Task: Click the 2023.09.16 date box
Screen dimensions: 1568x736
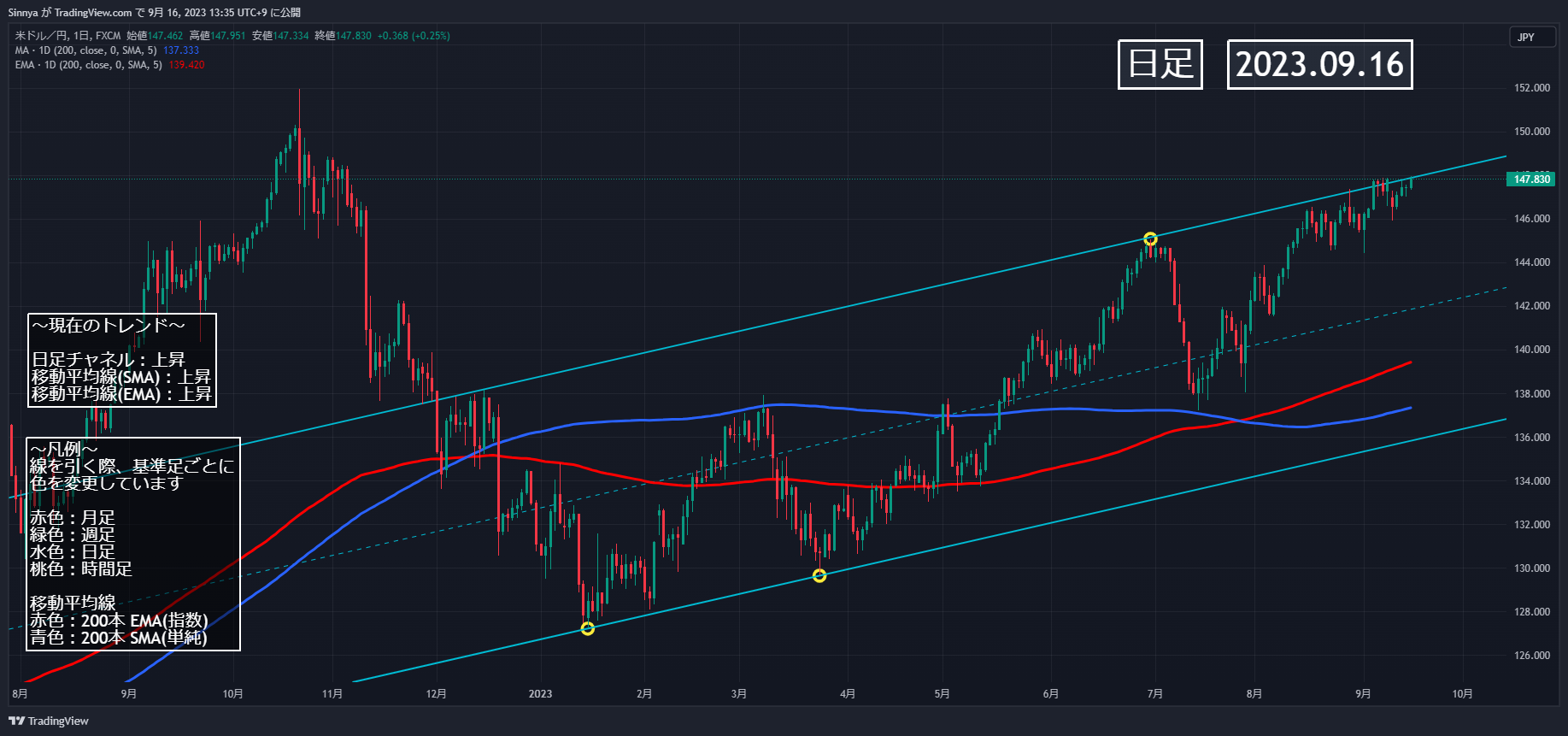Action: [x=1319, y=64]
